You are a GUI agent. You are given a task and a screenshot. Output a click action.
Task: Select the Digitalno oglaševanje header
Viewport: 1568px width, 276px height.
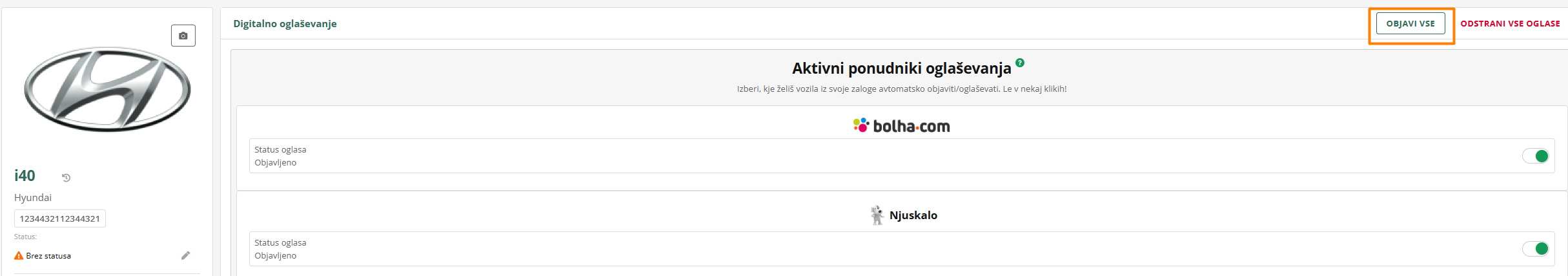[285, 24]
